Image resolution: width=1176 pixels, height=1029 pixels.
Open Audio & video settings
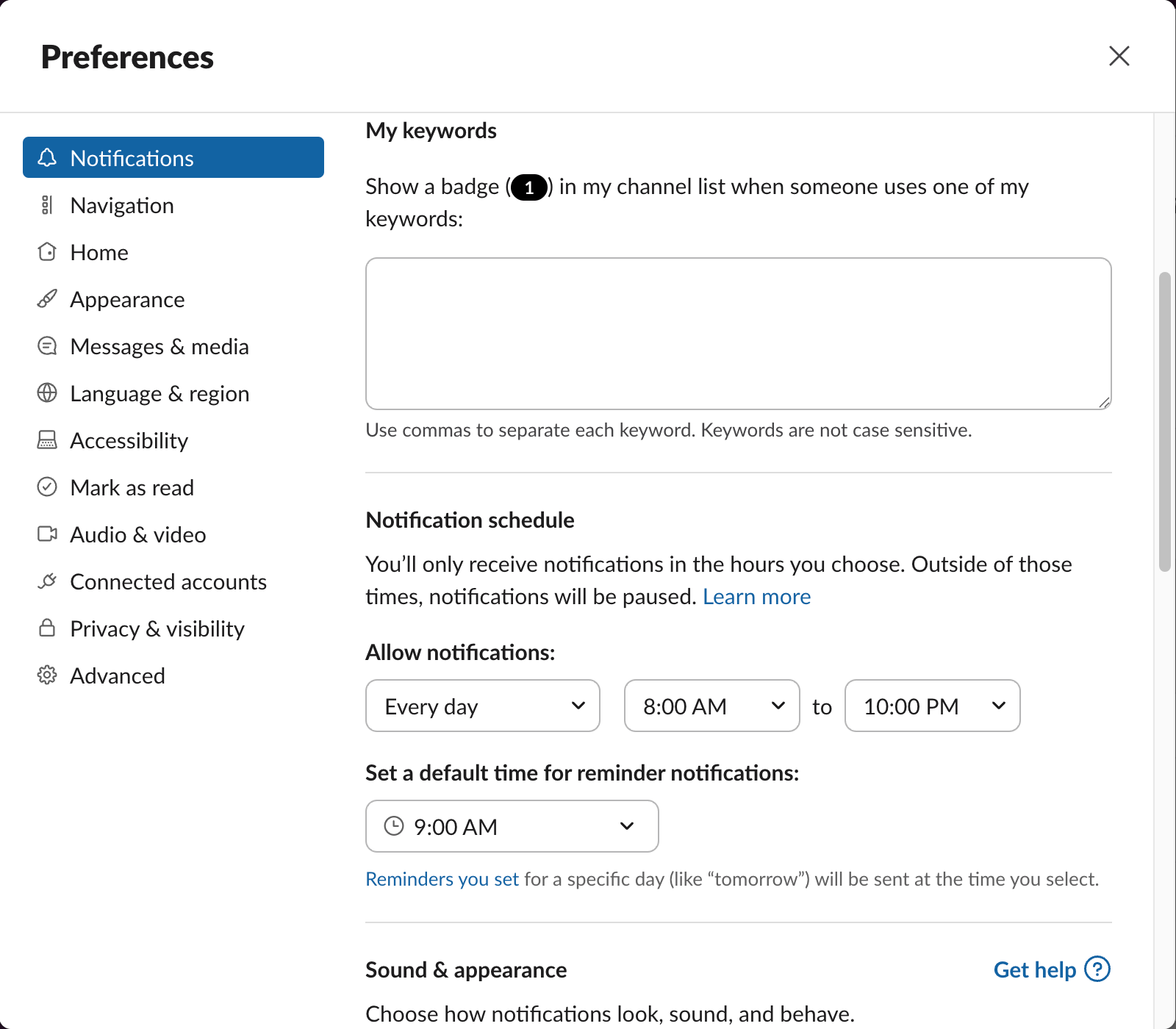(173, 534)
